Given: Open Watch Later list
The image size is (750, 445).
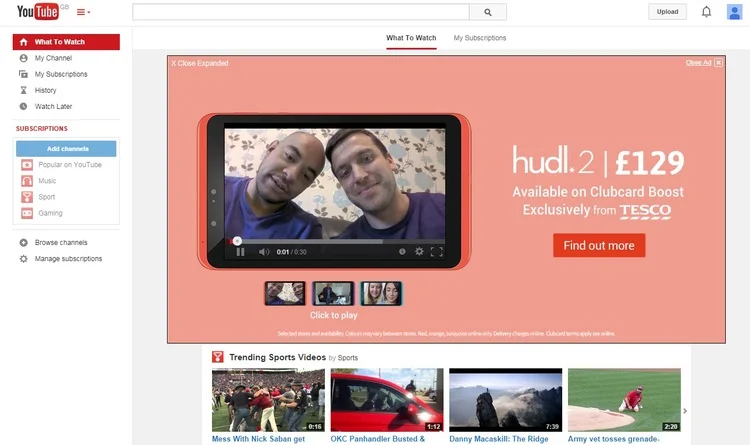Looking at the screenshot, I should point(53,106).
